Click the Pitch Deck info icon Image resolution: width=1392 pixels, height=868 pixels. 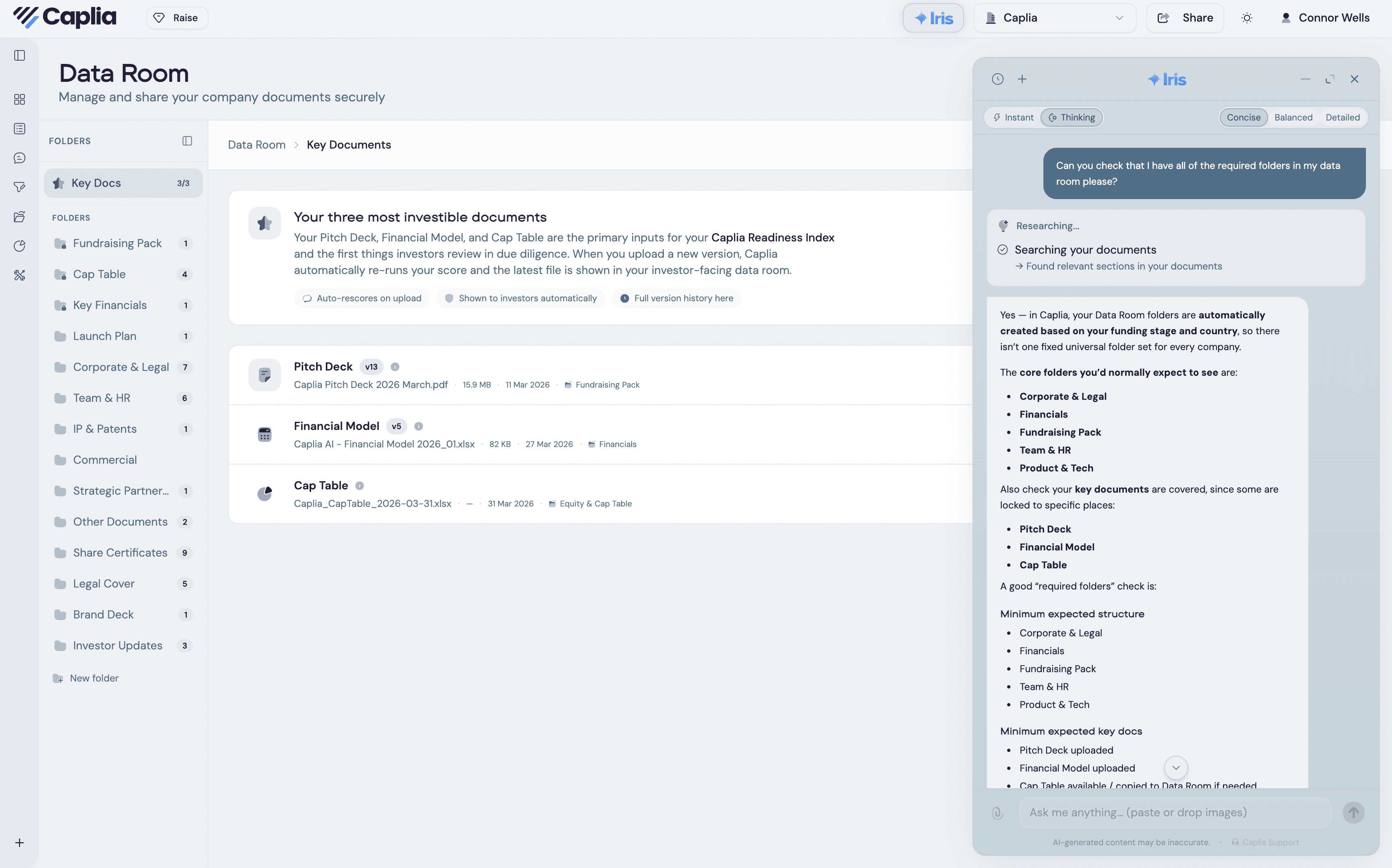click(x=395, y=367)
